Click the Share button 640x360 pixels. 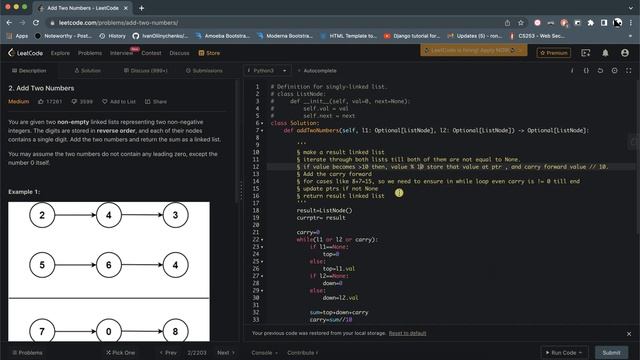[156, 102]
